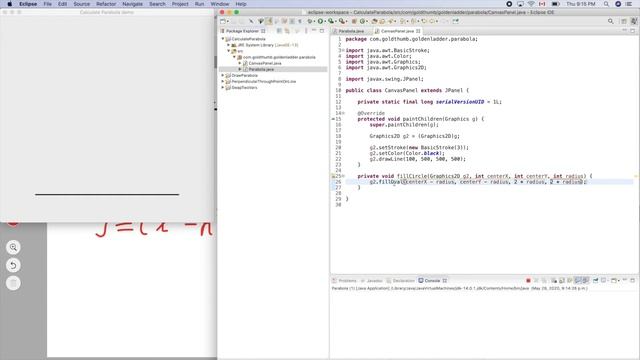Click line 22 g2.drawLine code
Image resolution: width=640 pixels, height=360 pixels.
pyautogui.click(x=418, y=159)
